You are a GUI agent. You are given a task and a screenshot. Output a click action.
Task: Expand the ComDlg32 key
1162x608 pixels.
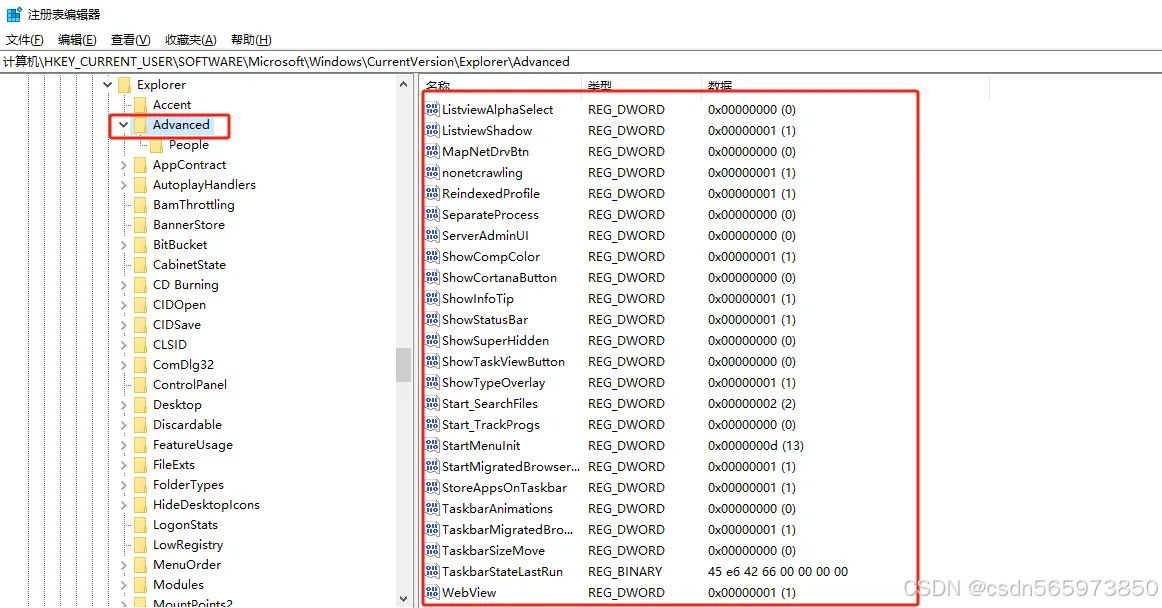tap(124, 365)
